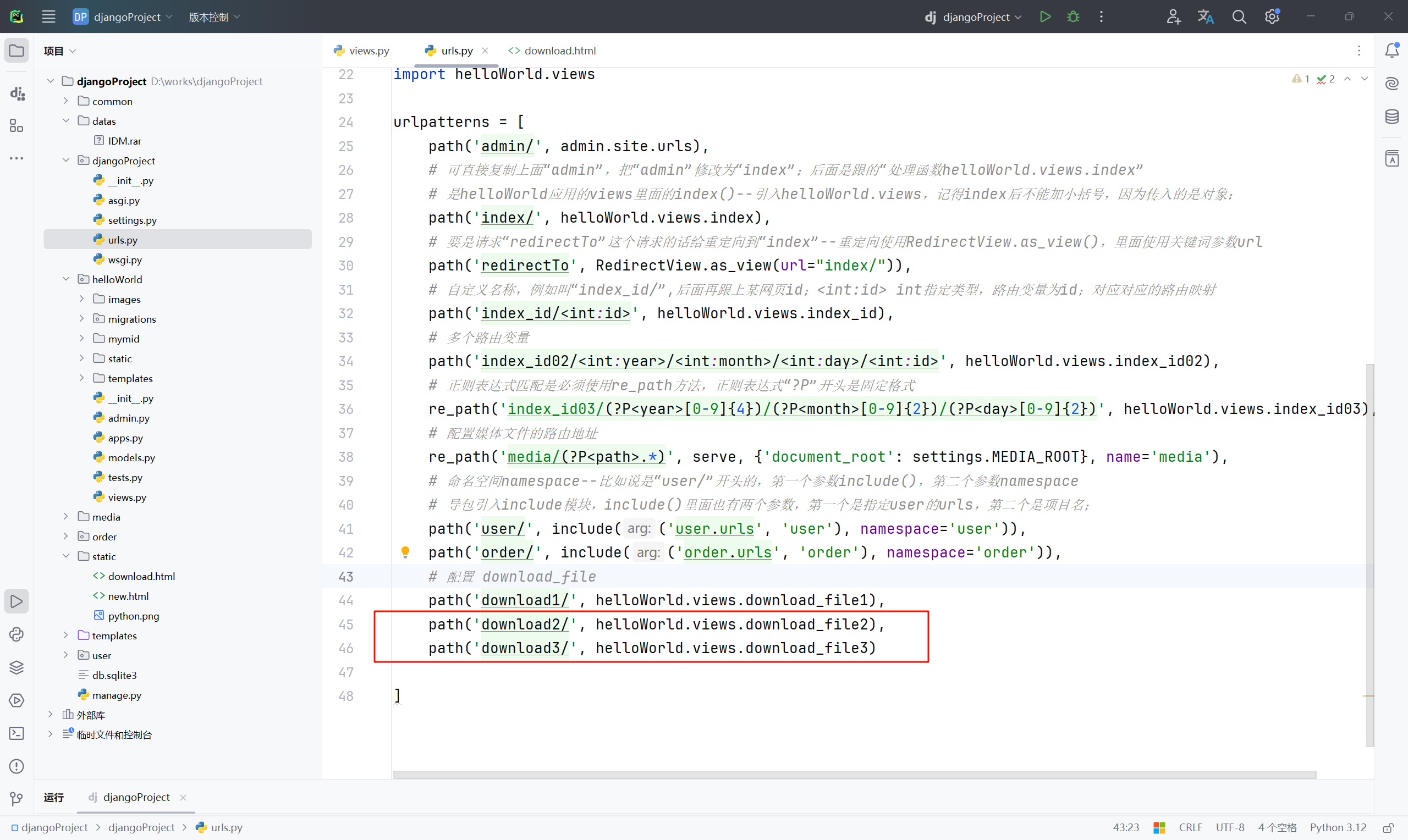The height and width of the screenshot is (840, 1408).
Task: Click the intention lightbulb on line 42
Action: pyautogui.click(x=405, y=552)
